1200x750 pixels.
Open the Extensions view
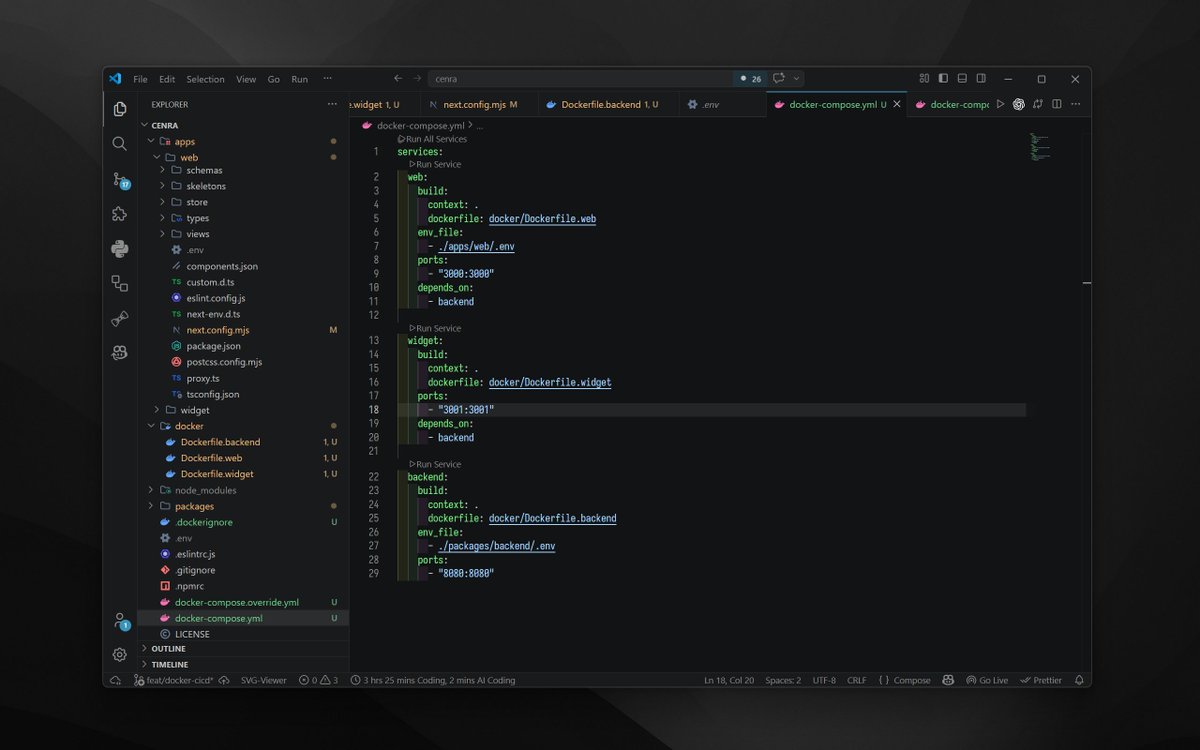[120, 214]
